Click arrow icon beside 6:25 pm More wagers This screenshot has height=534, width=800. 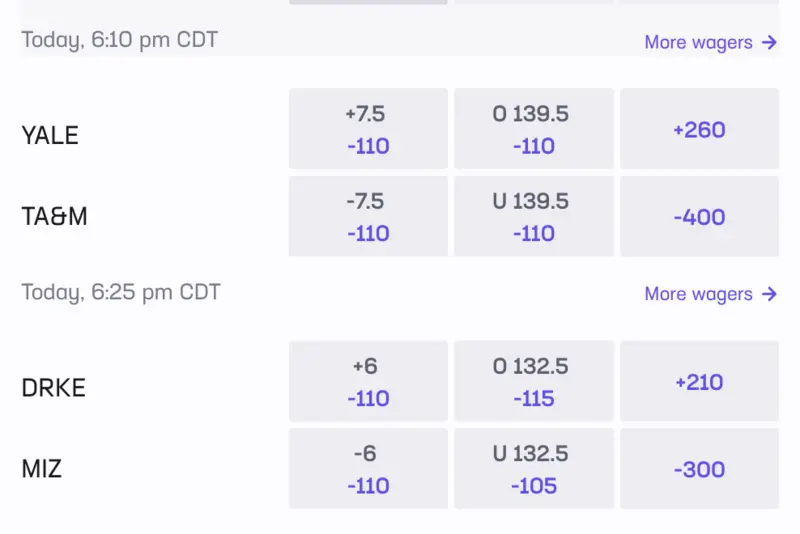click(x=769, y=294)
